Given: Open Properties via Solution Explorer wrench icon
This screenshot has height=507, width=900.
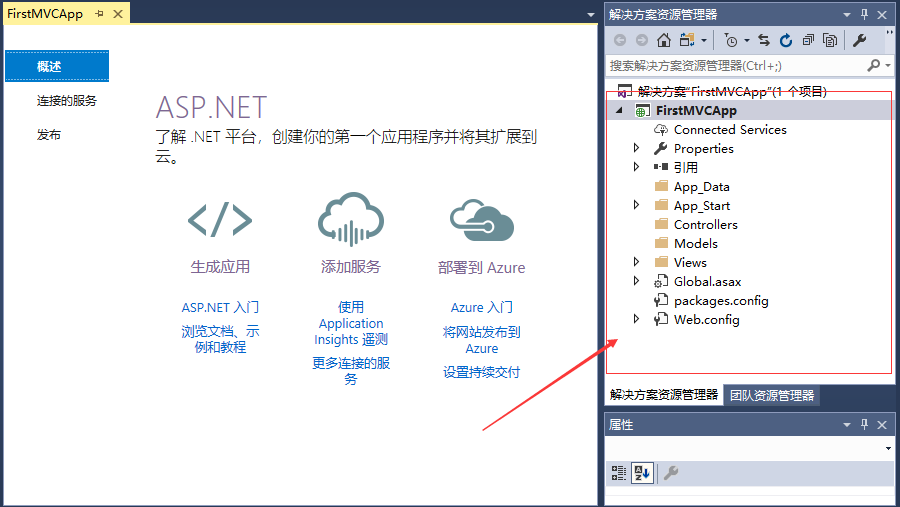Looking at the screenshot, I should pos(859,40).
